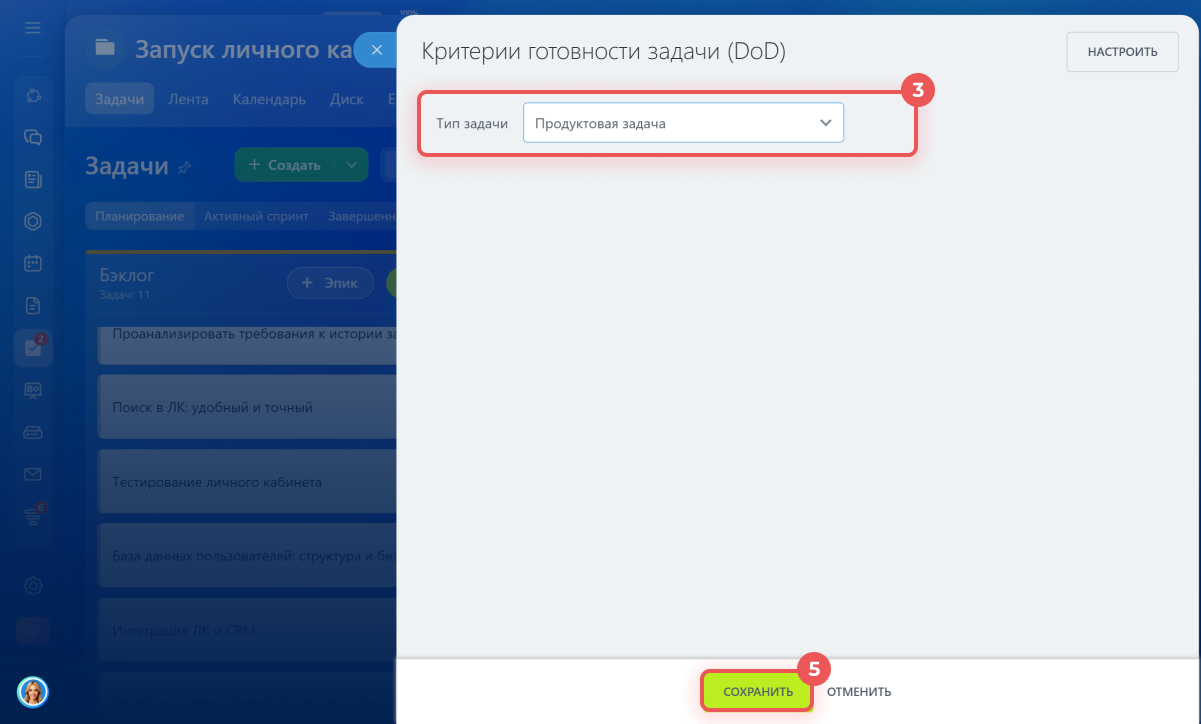Click the Эпик add button in the backlog
This screenshot has height=724, width=1201.
(329, 283)
